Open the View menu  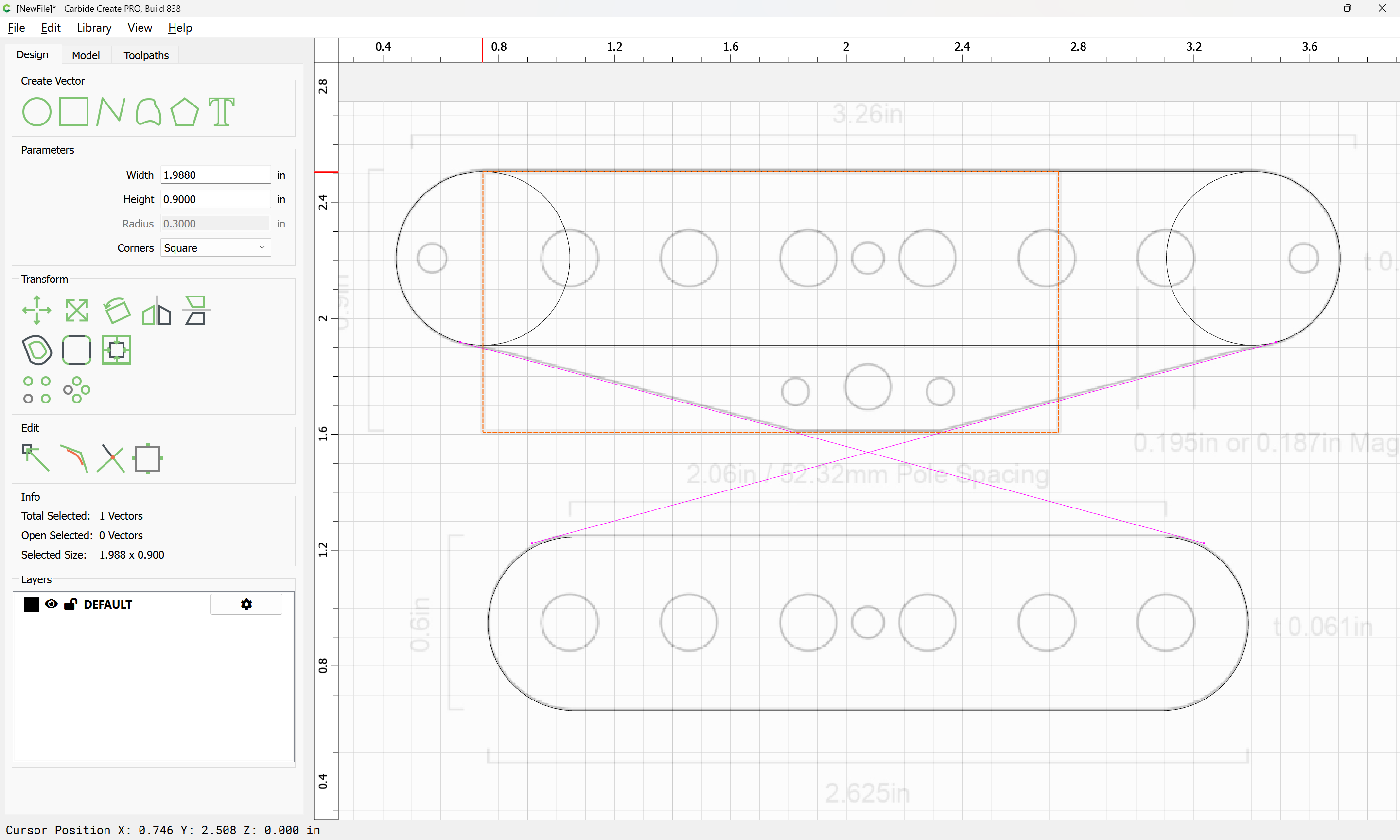[140, 28]
